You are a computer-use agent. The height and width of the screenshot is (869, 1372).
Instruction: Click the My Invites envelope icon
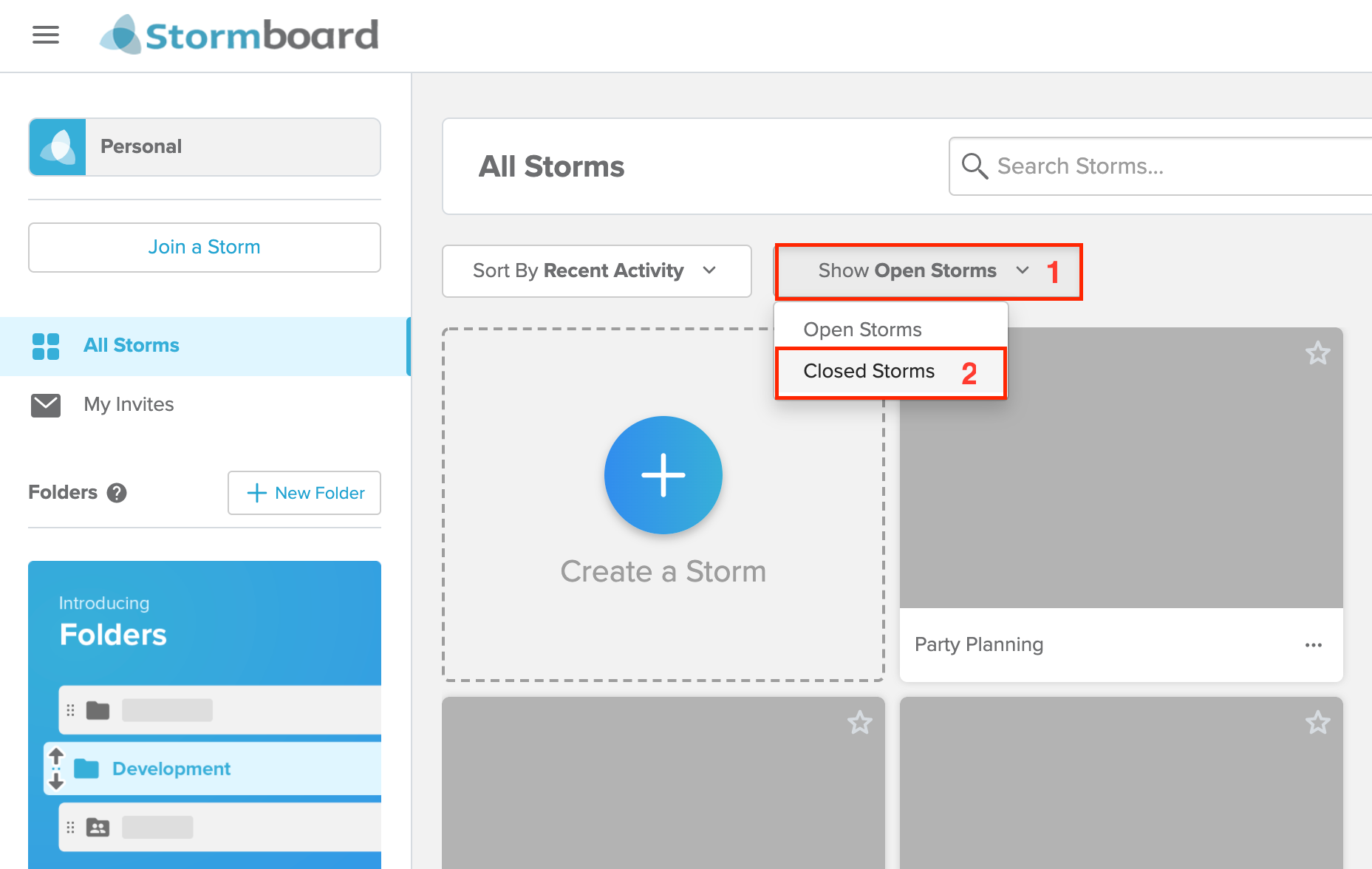46,405
